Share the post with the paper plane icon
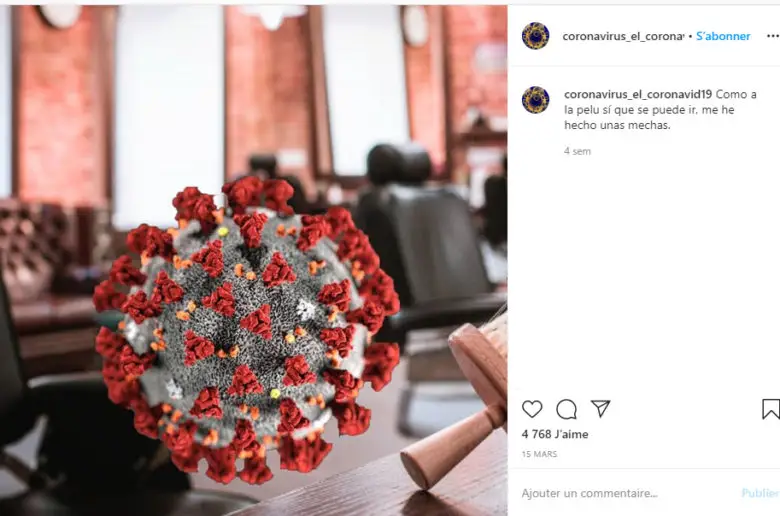Image resolution: width=780 pixels, height=516 pixels. 600,409
